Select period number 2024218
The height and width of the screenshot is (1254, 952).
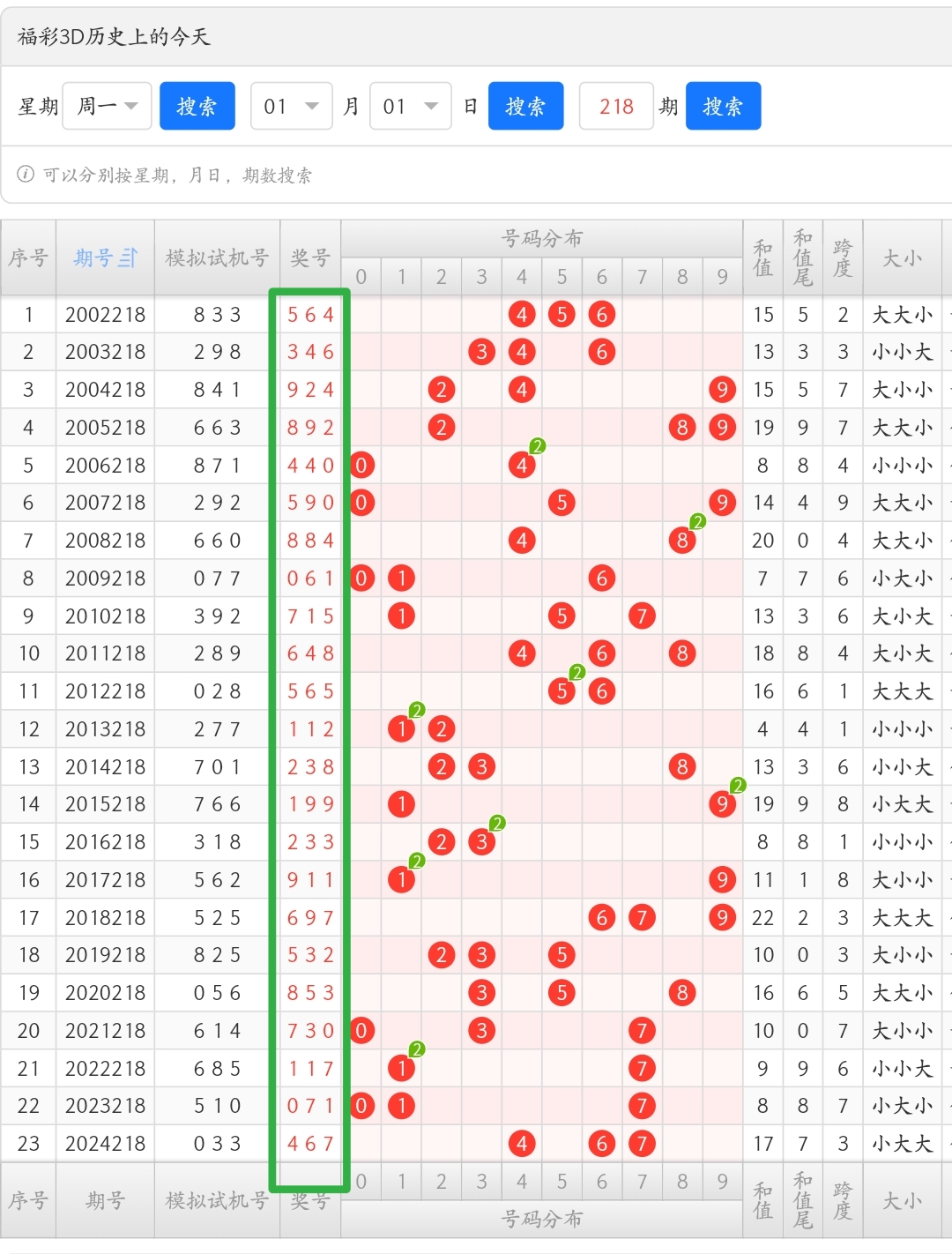(x=105, y=1144)
